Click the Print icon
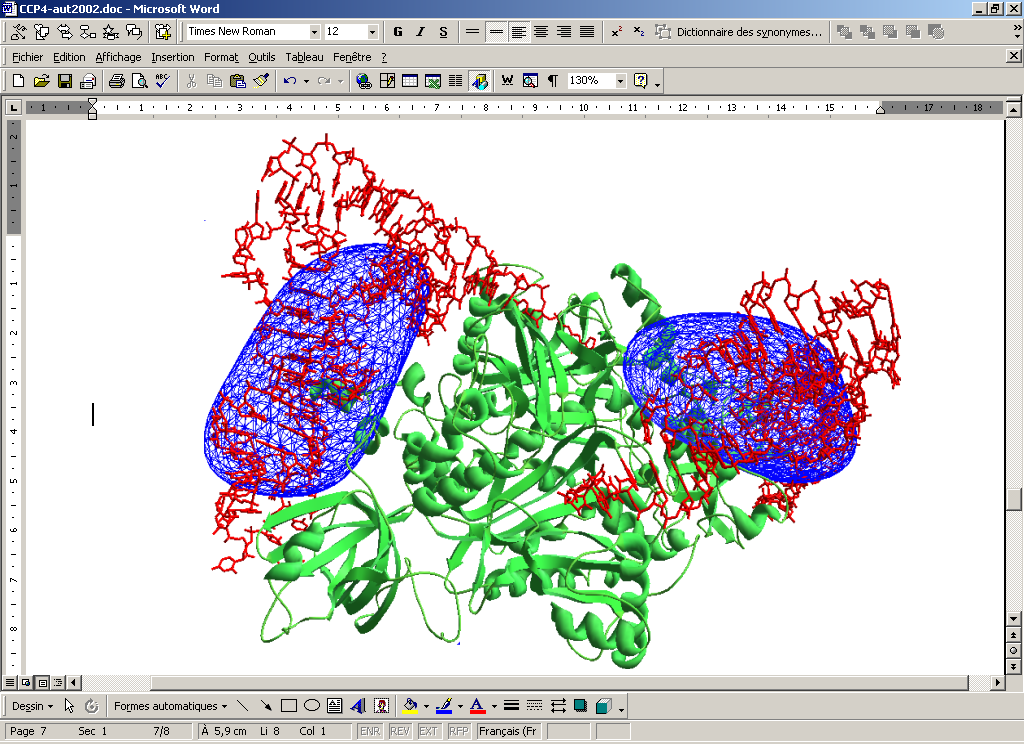Screen dimensions: 1024x744 point(116,81)
